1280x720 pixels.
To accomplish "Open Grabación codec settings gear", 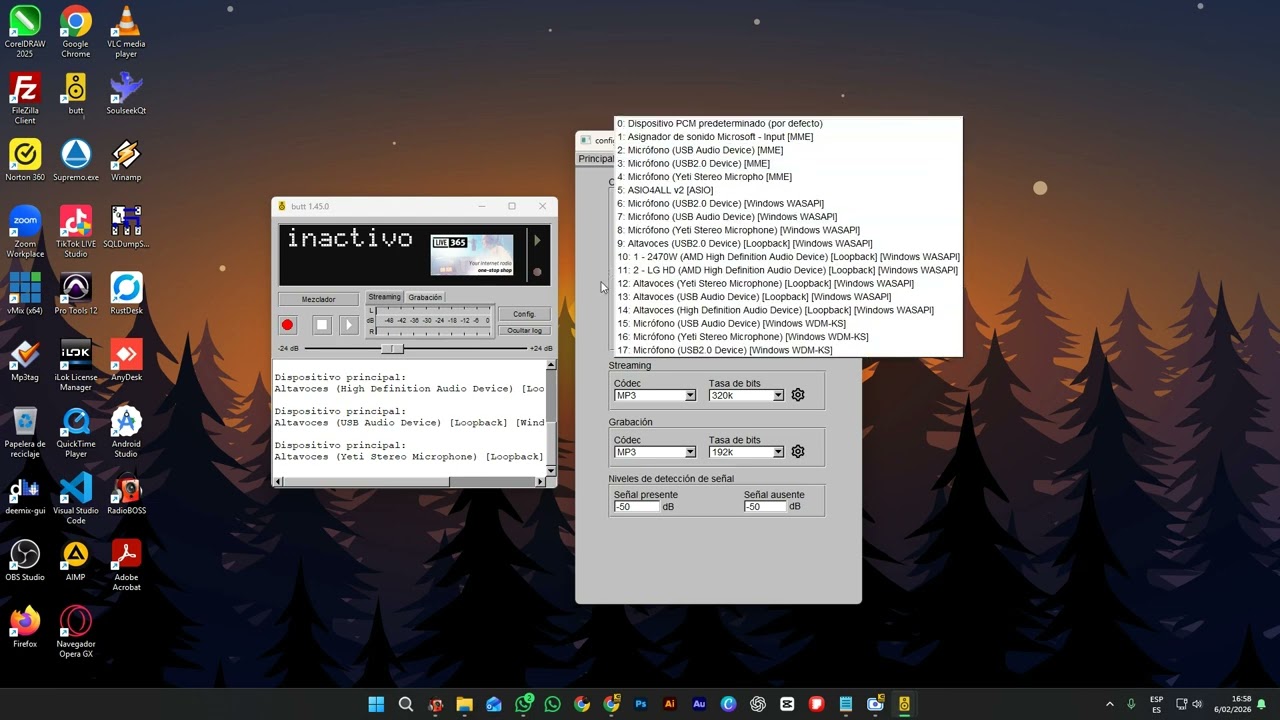I will click(x=798, y=452).
